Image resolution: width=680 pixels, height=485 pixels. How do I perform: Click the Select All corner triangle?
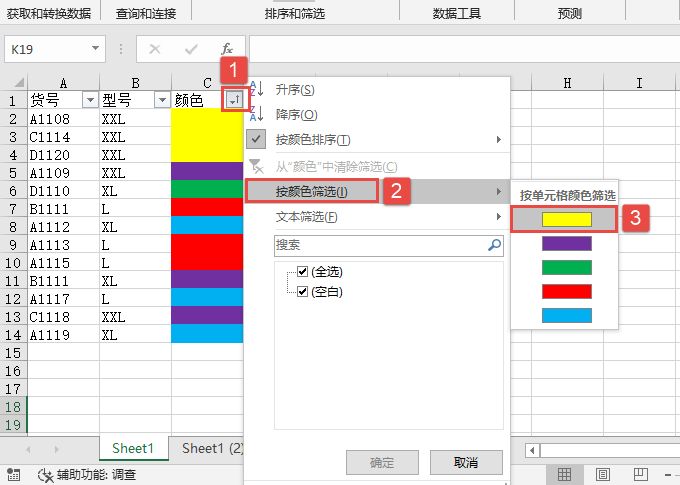tap(18, 82)
